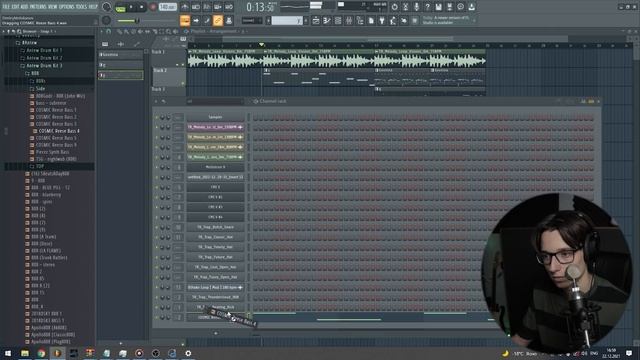Mute the Shaker Loop channel
The image size is (640, 360).
[156, 287]
